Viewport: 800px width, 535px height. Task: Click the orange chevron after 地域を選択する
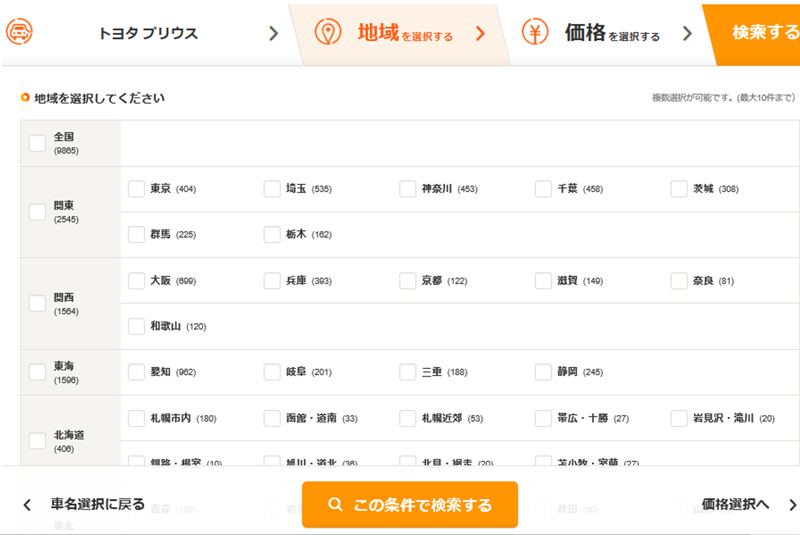[x=480, y=34]
